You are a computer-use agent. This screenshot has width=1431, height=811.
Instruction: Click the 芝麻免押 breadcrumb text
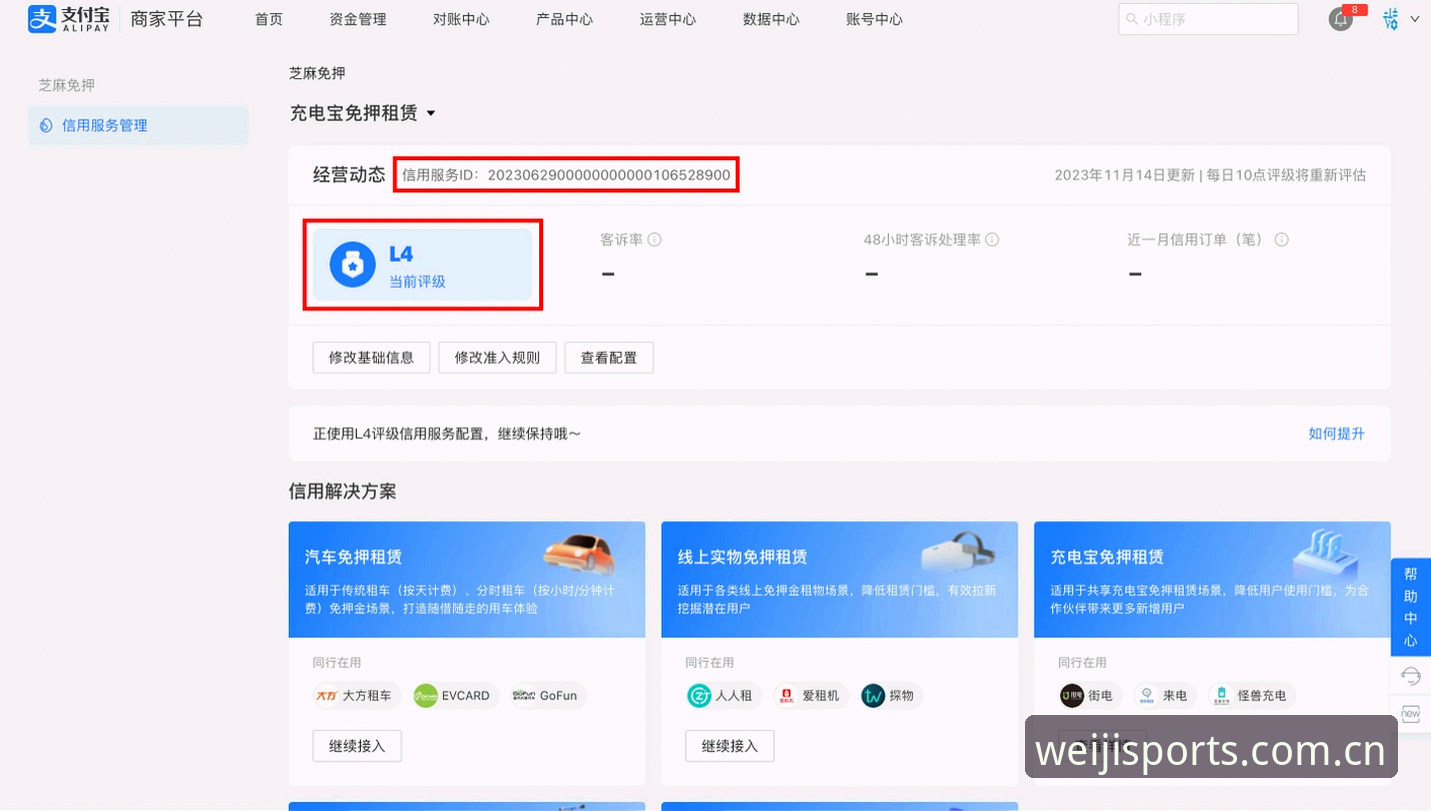(x=317, y=73)
